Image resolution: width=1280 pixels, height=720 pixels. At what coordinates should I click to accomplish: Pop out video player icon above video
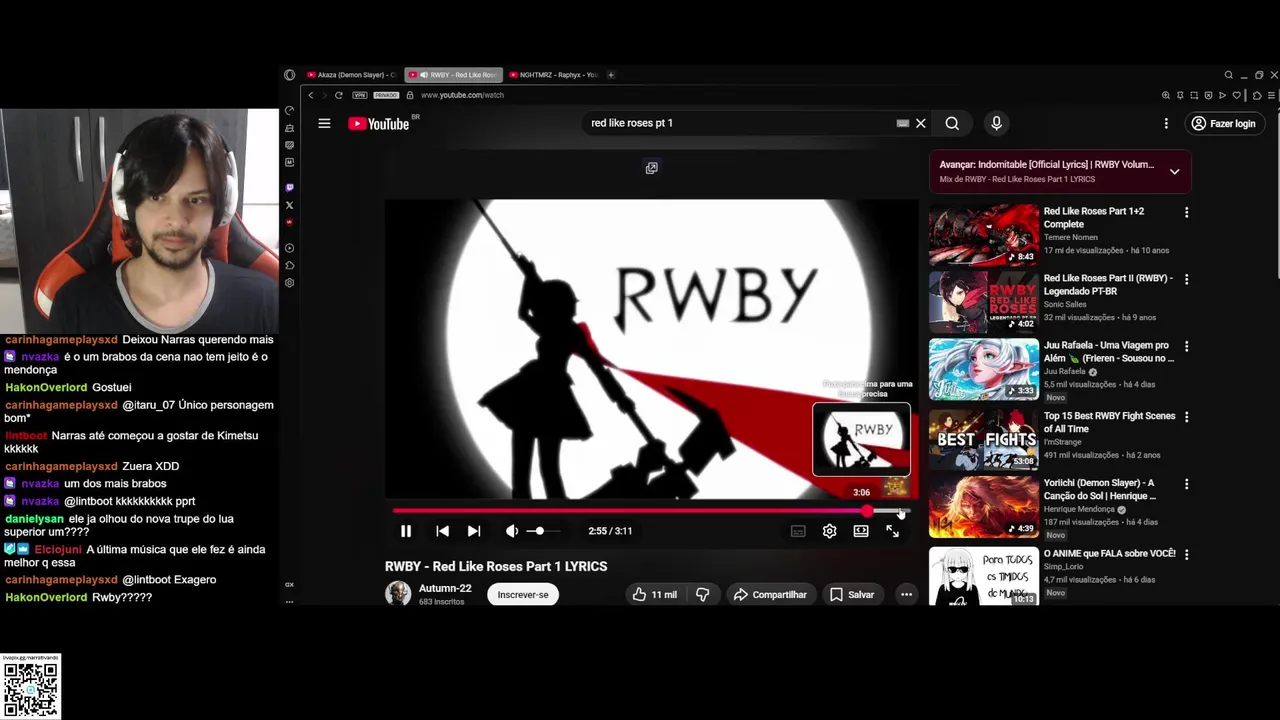[x=651, y=168]
